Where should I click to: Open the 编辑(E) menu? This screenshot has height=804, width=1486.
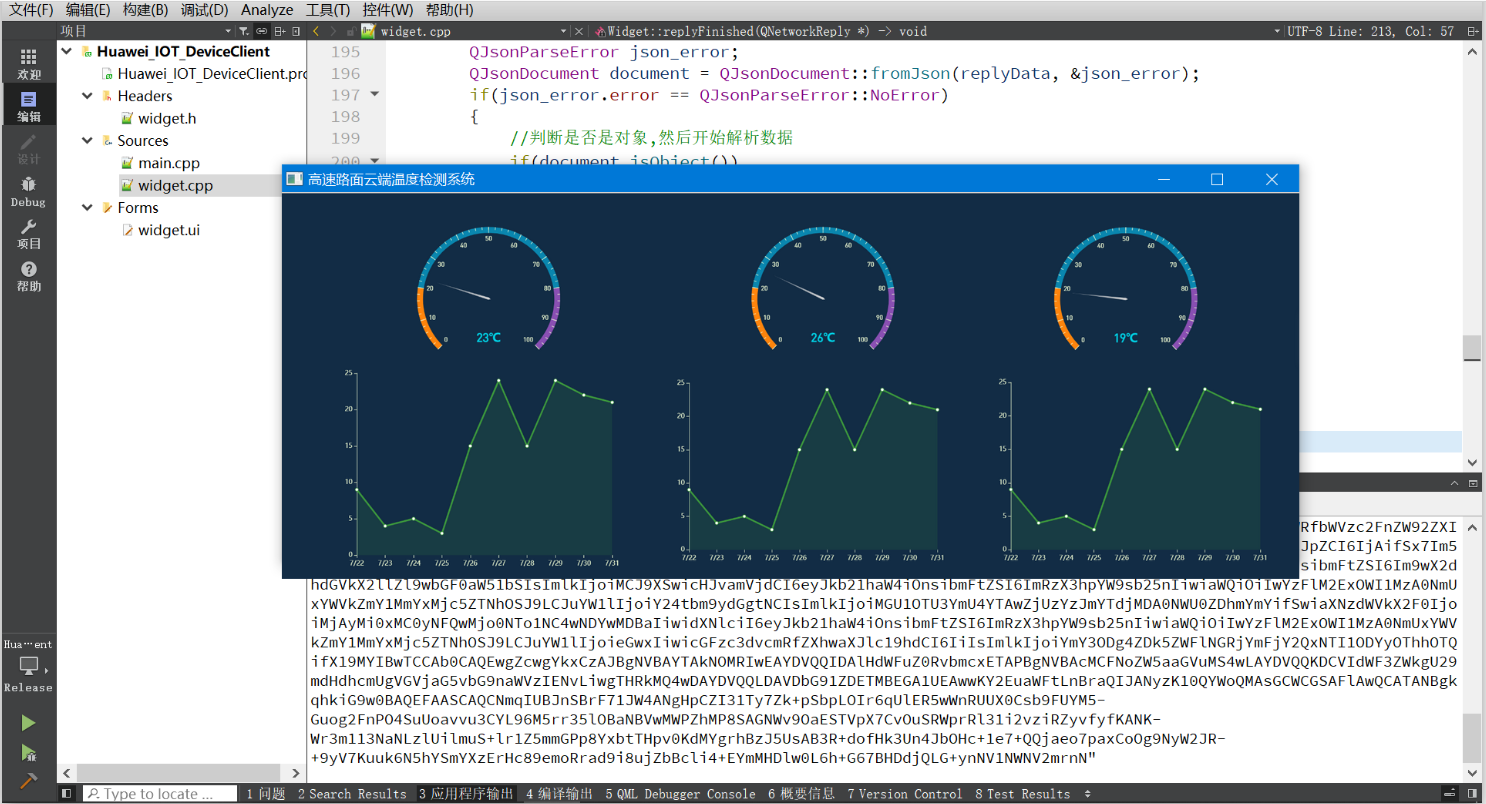point(88,10)
